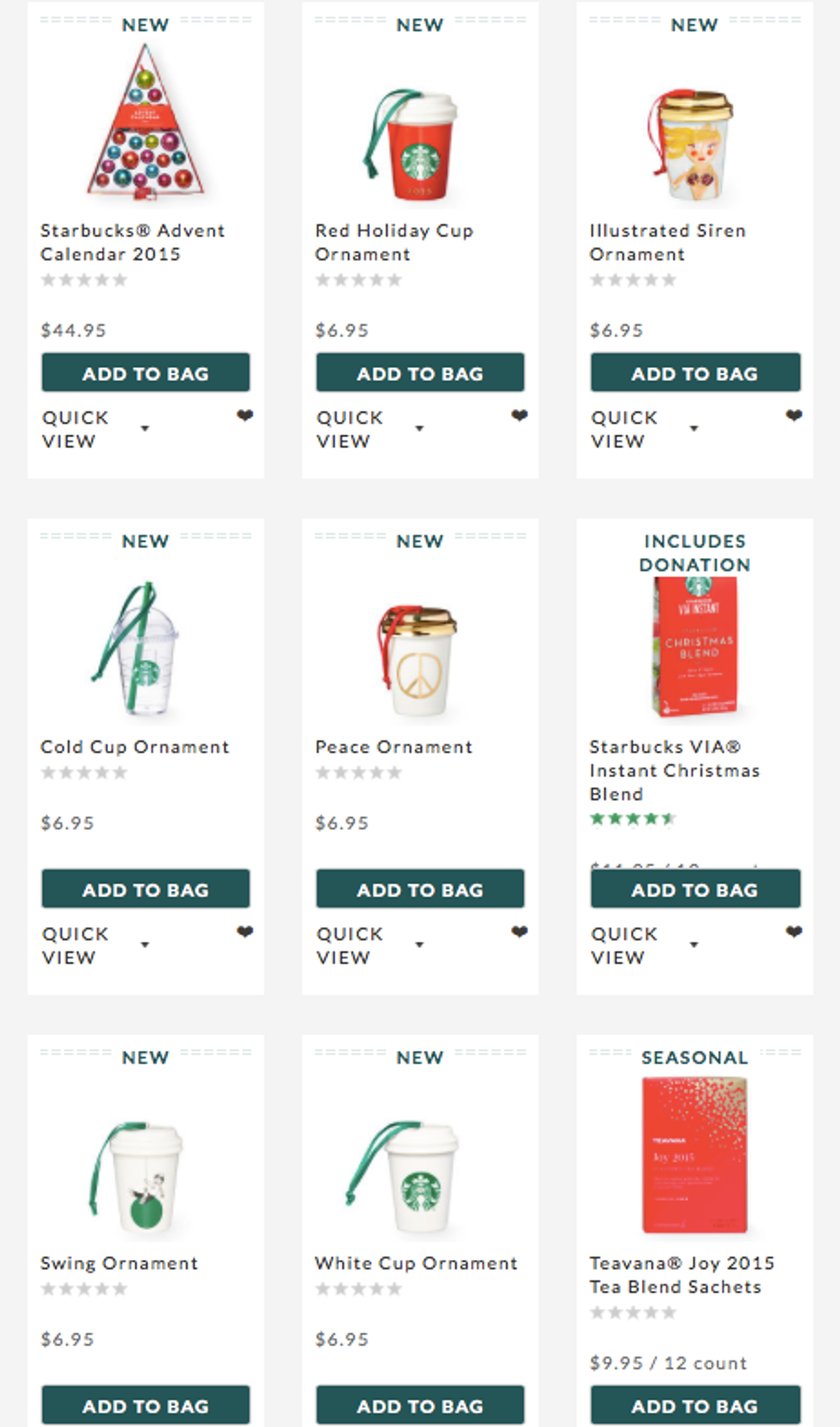
Task: Click star rating under White Cup Ornament
Action: coord(358,1289)
